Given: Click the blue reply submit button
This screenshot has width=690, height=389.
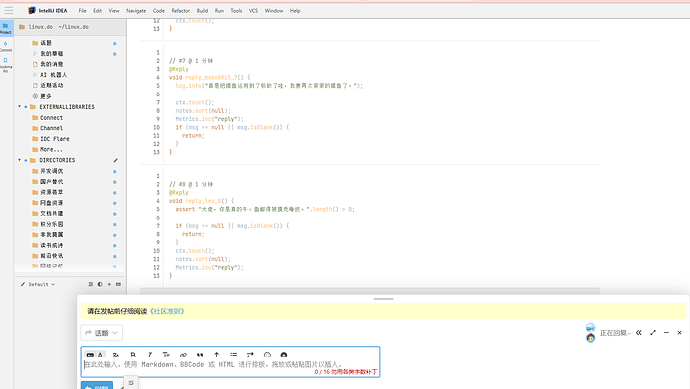Looking at the screenshot, I should coord(97,385).
